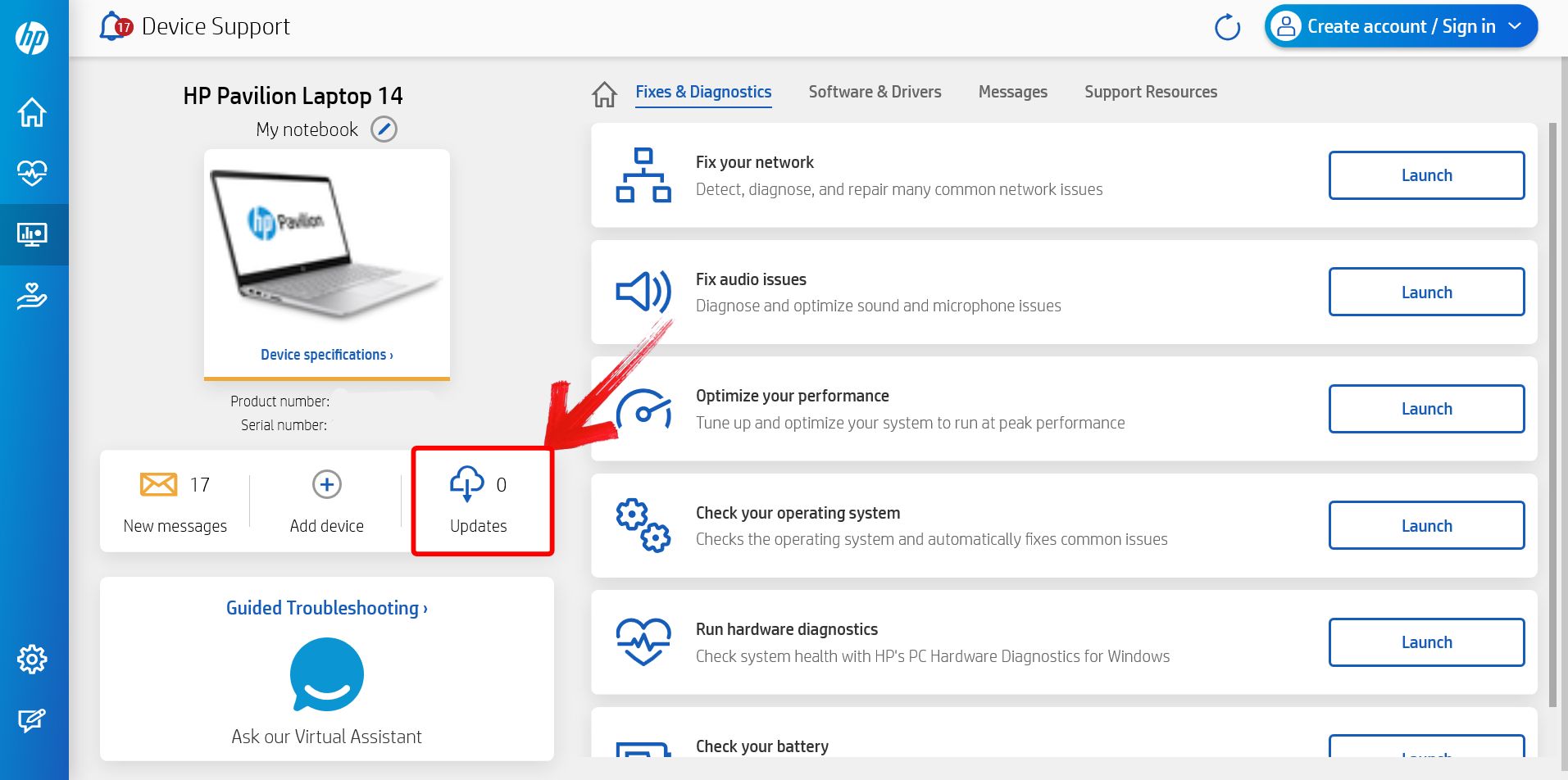Launch Check your operating system

[1426, 525]
